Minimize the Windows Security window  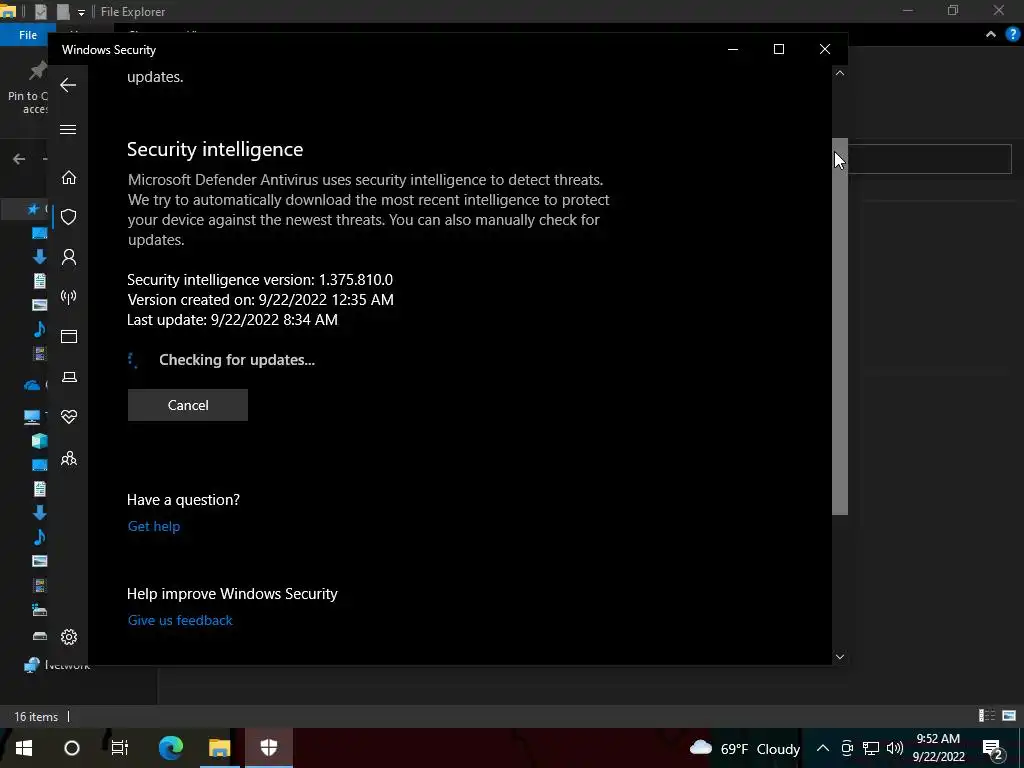pos(733,49)
